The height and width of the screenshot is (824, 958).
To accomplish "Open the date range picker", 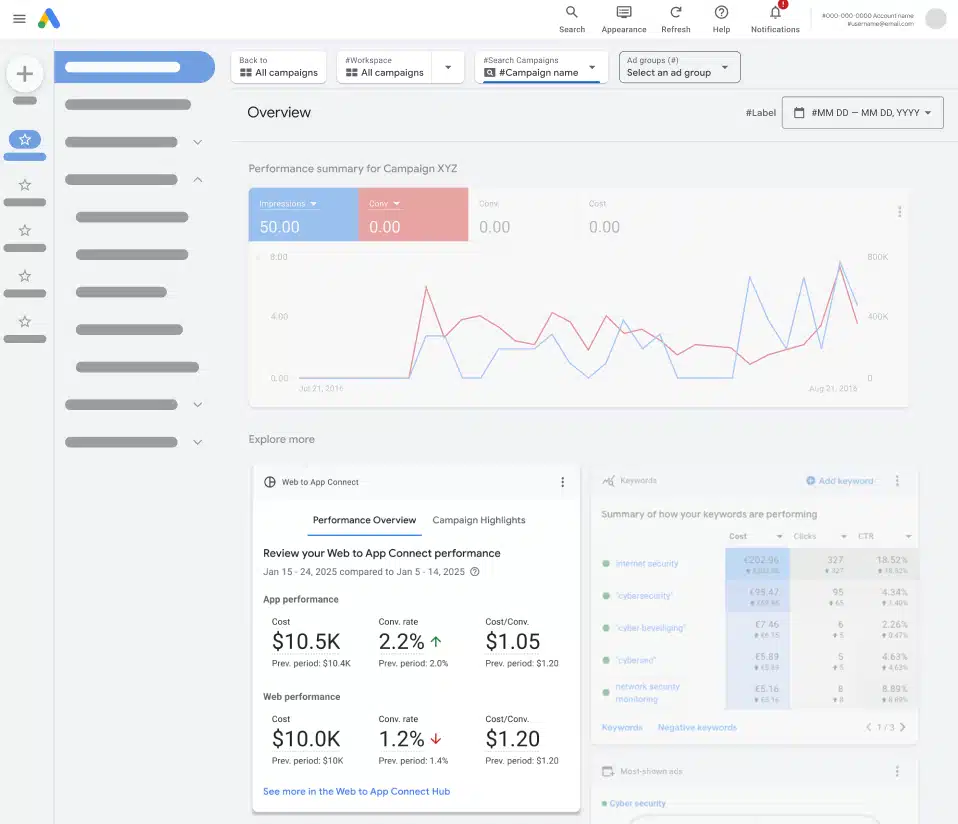I will (862, 112).
